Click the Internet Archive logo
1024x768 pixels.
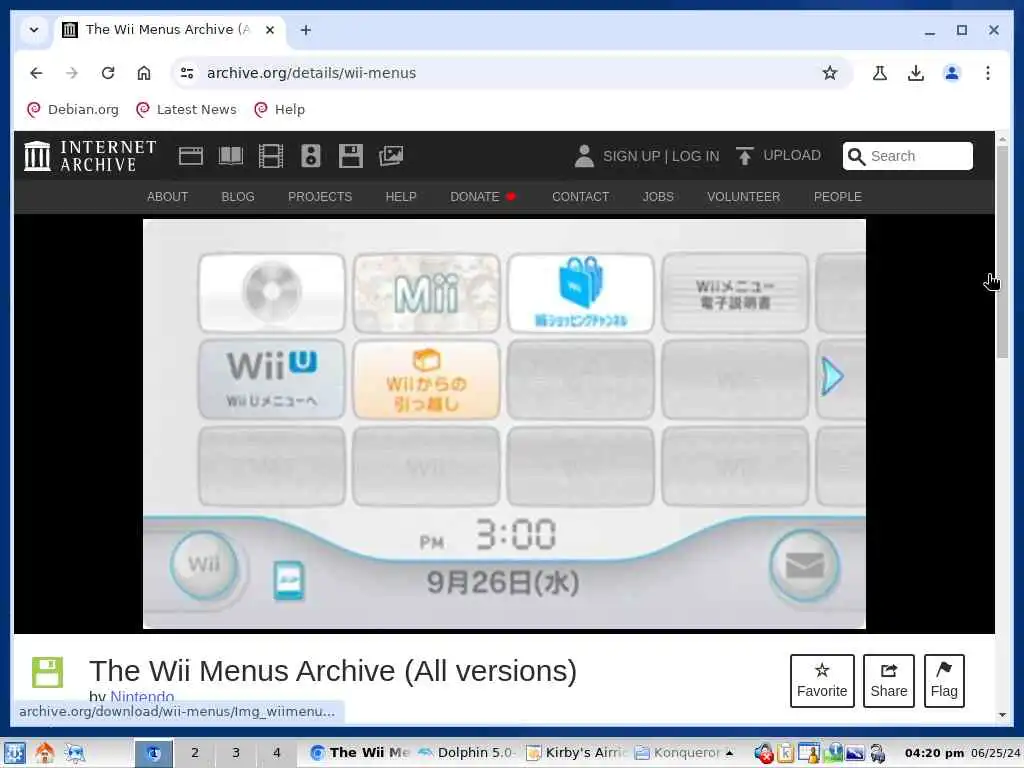(x=90, y=156)
